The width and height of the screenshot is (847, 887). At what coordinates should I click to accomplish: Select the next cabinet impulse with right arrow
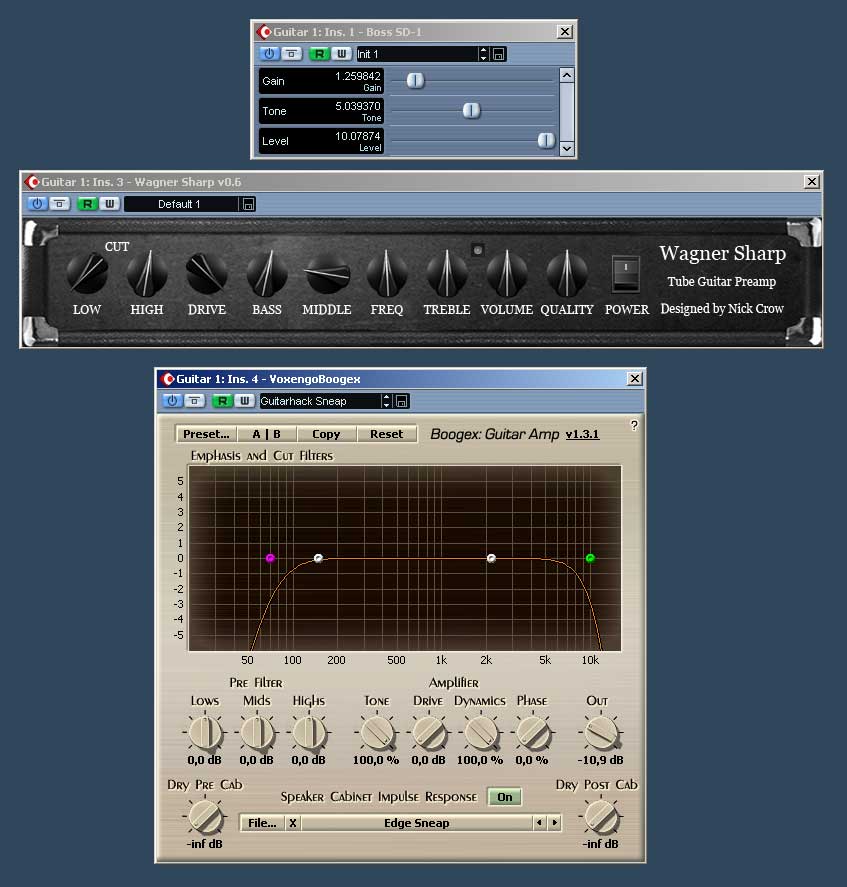[x=555, y=823]
